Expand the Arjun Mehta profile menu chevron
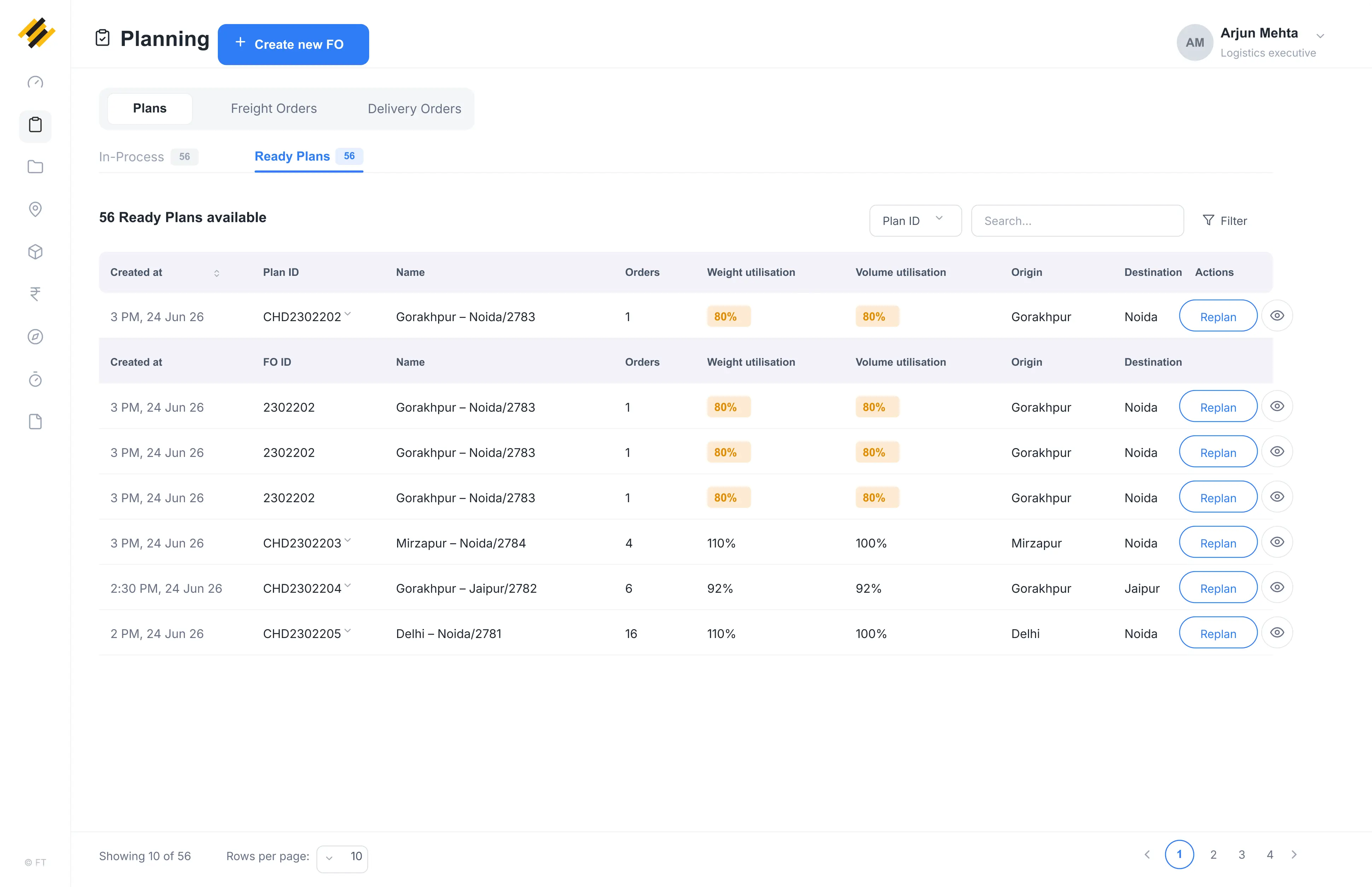Screen dimensions: 1372x887 pyautogui.click(x=1320, y=36)
